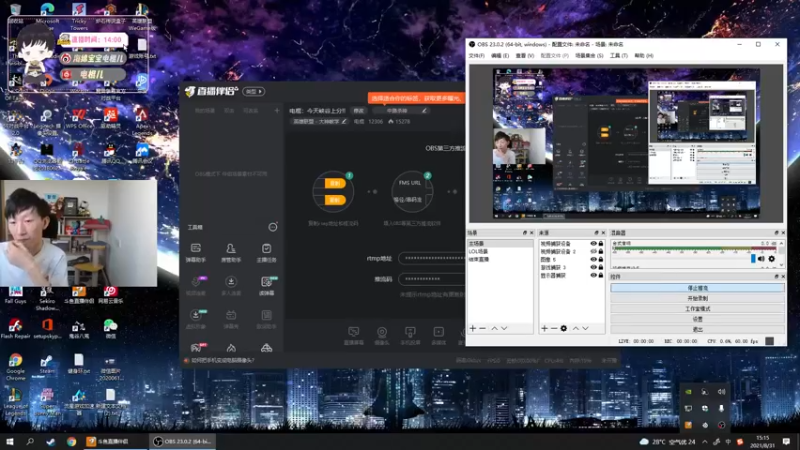Viewport: 800px width, 450px height.
Task: Click the lower orange copy button in streaming companion
Action: [335, 200]
